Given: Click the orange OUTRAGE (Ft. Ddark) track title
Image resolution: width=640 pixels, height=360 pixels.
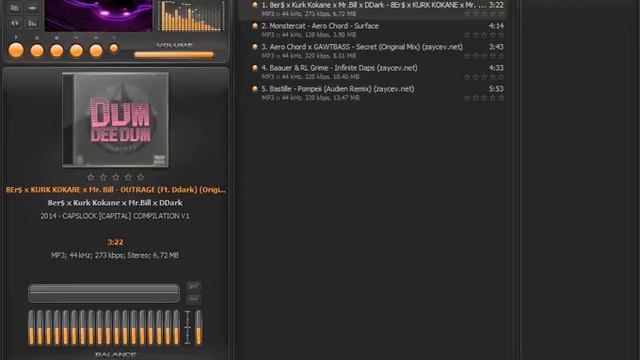Looking at the screenshot, I should (x=116, y=190).
